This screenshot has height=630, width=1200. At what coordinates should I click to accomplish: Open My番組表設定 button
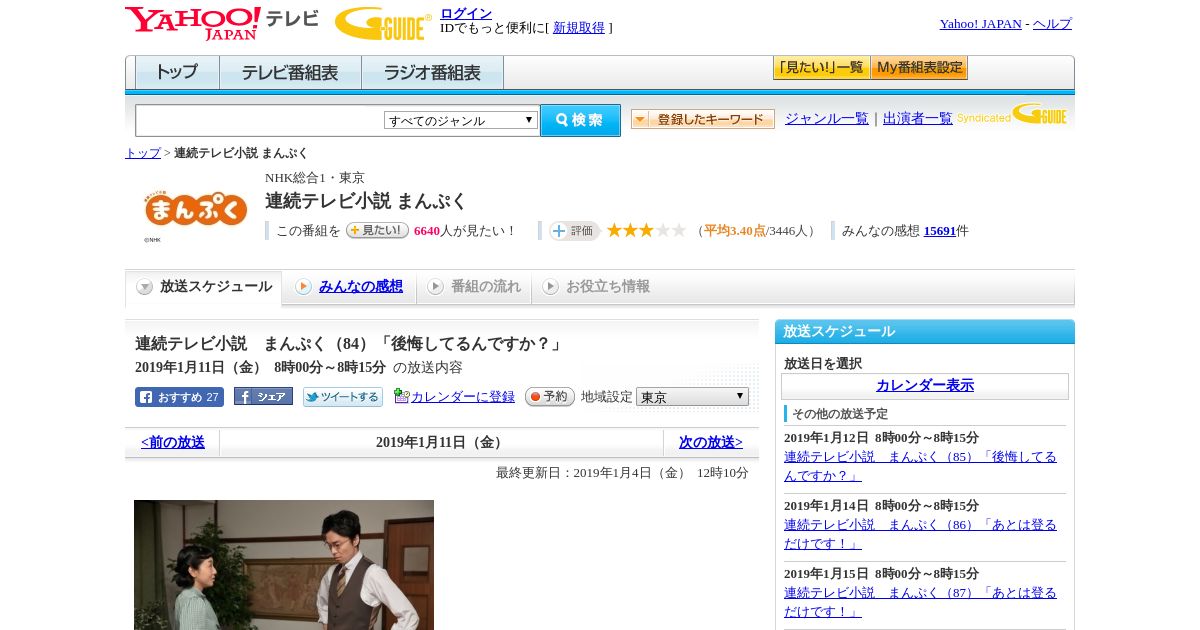click(x=919, y=68)
